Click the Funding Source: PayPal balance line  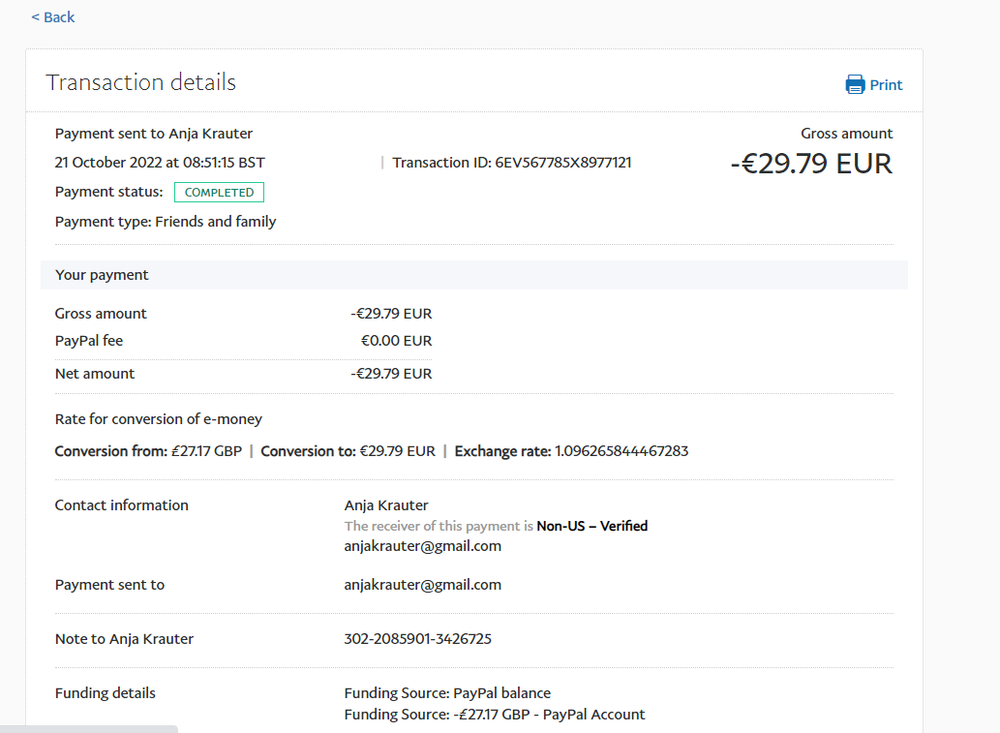coord(447,693)
